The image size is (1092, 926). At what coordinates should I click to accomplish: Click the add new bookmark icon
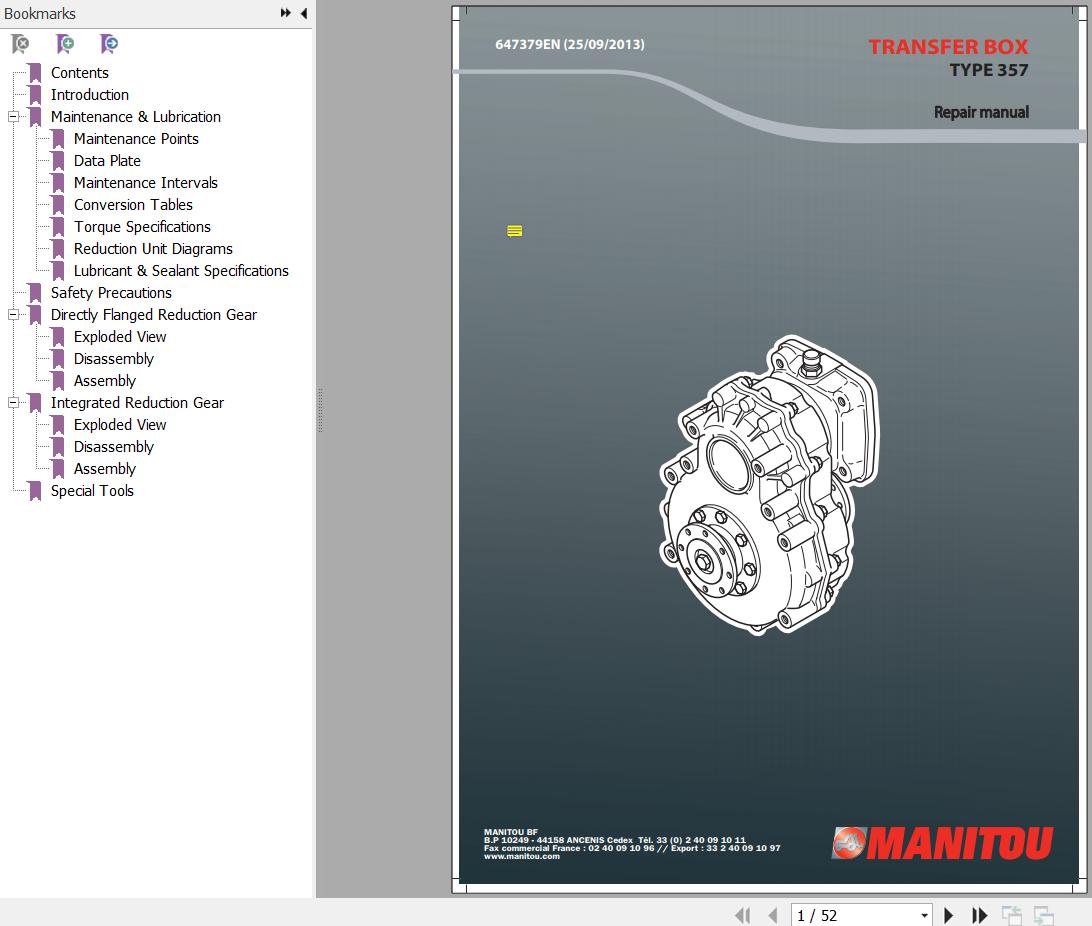click(x=65, y=44)
